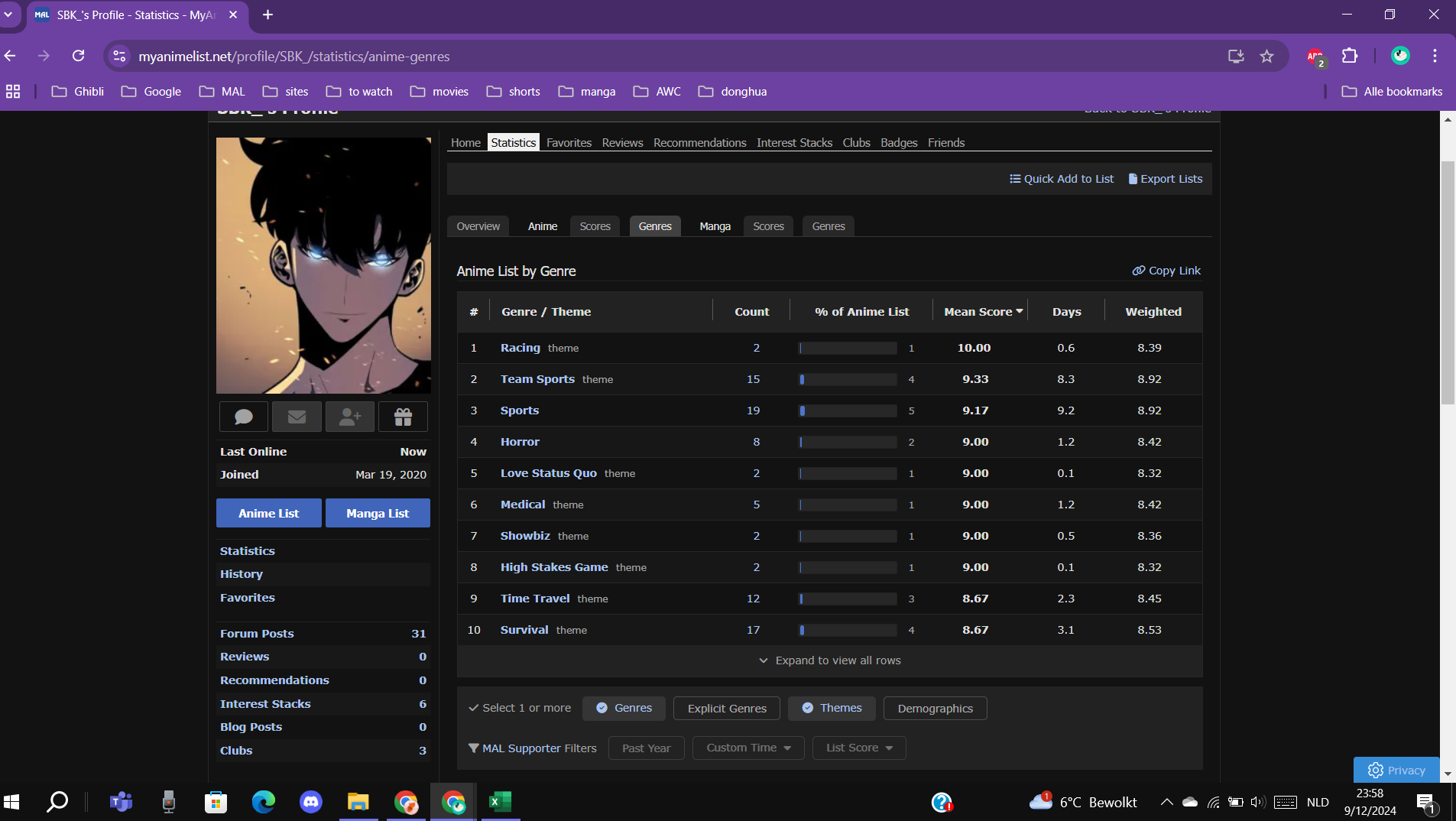Open the bookmarks apps grid icon
The image size is (1456, 821).
[13, 92]
